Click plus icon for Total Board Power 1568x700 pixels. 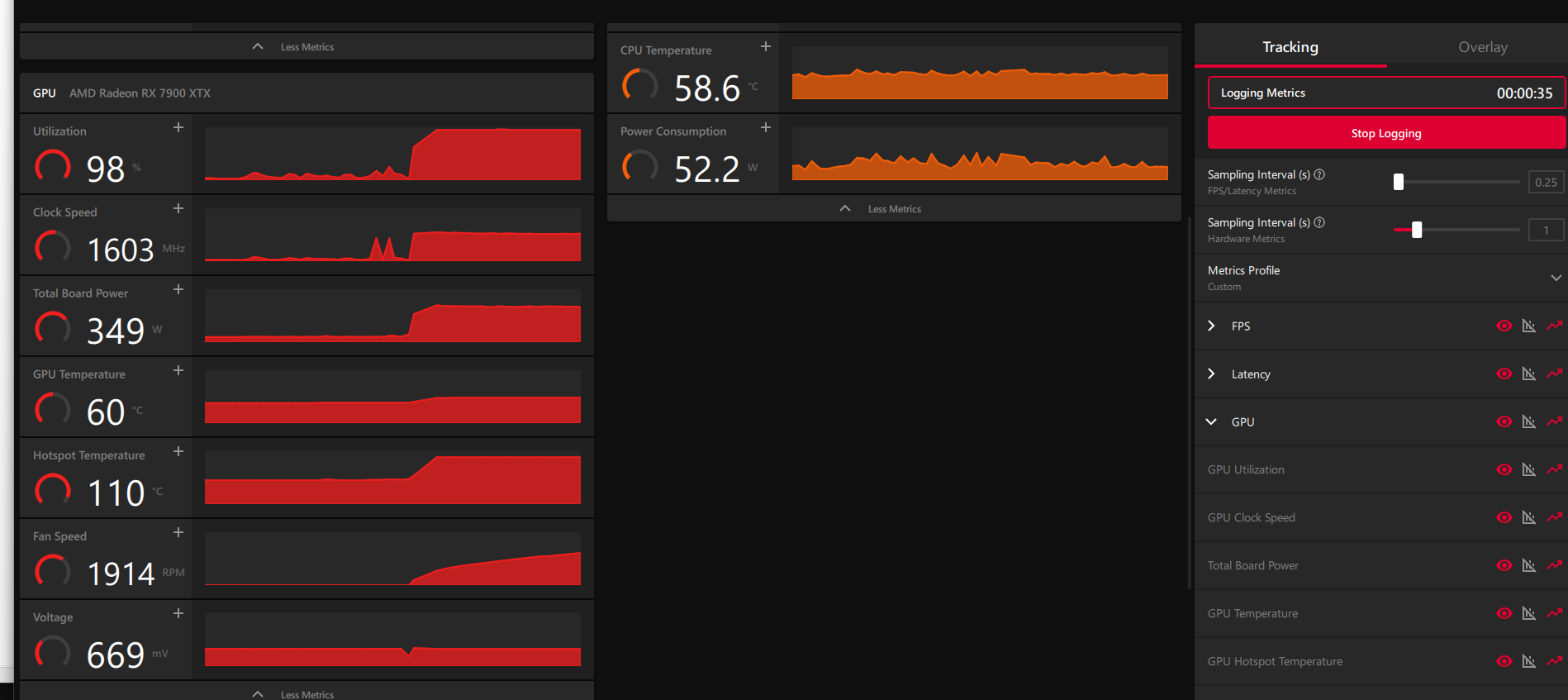tap(178, 289)
